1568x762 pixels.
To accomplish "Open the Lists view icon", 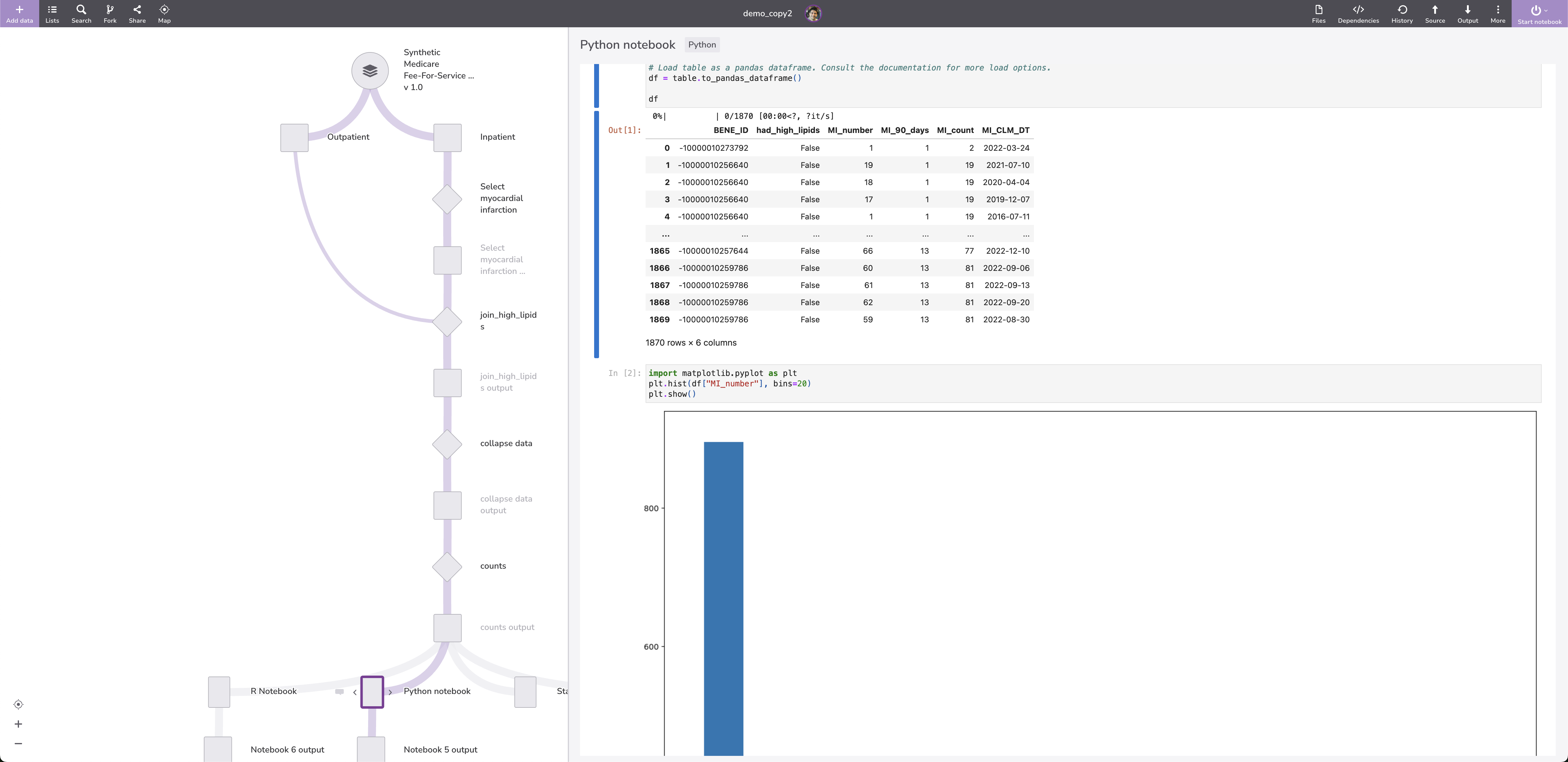I will pyautogui.click(x=52, y=10).
